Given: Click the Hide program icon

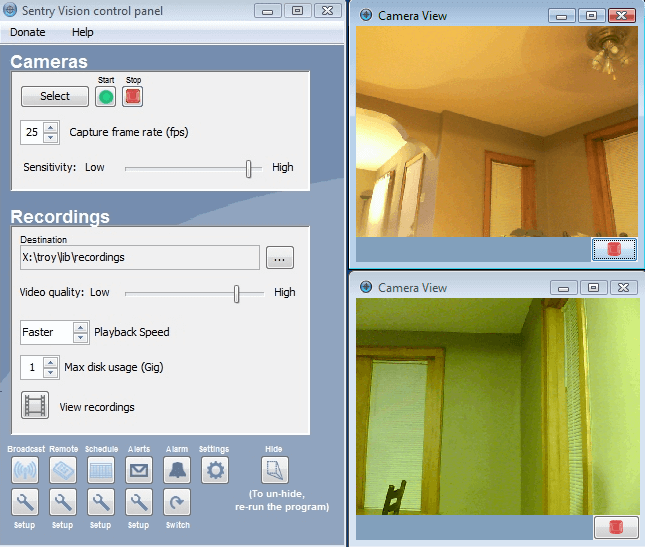Looking at the screenshot, I should click(x=274, y=470).
